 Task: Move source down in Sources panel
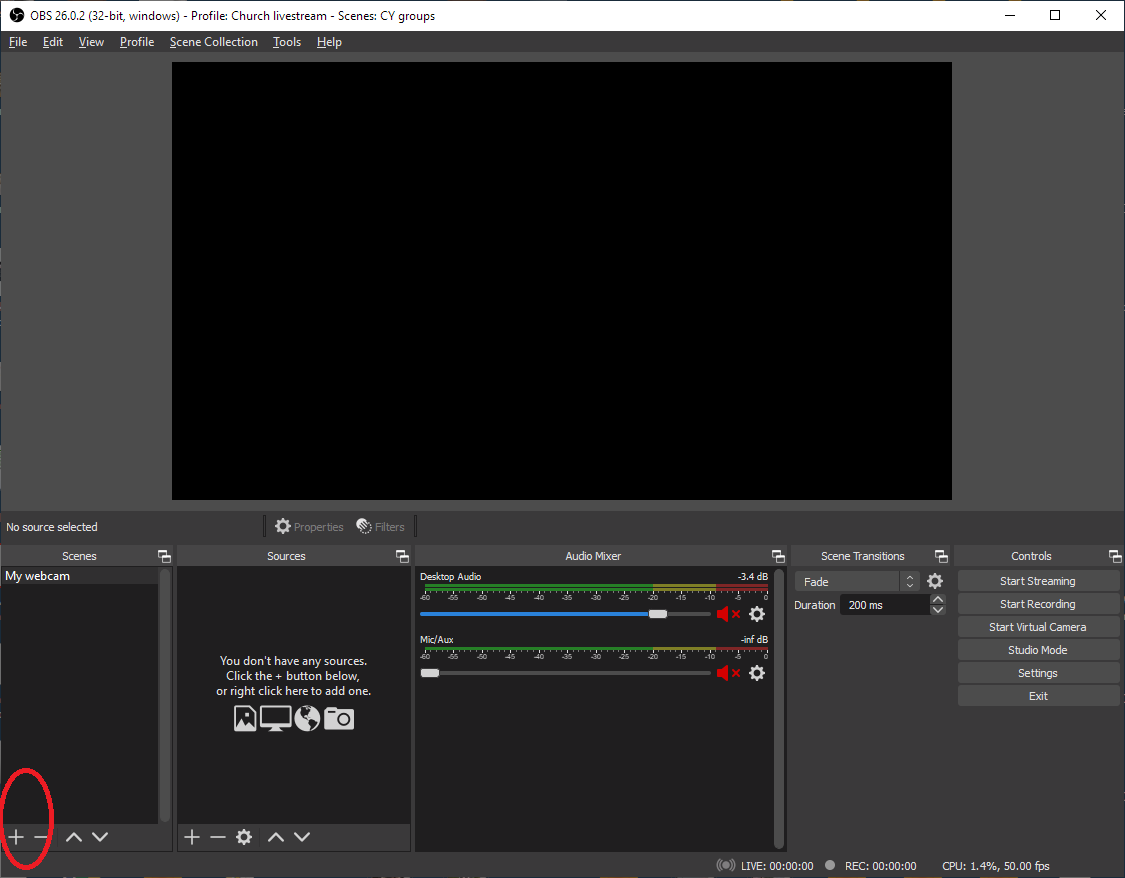(302, 836)
